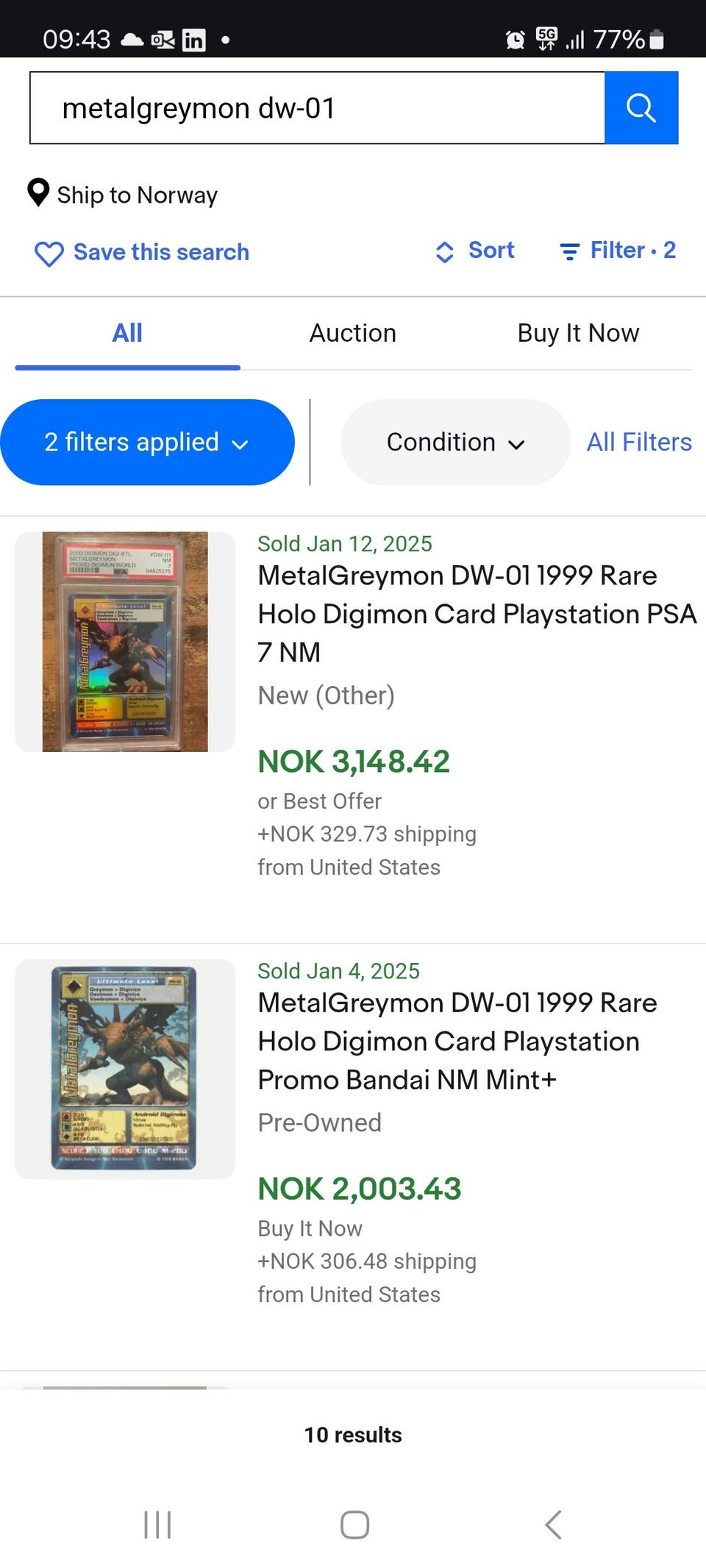Open the ungraded MetalGreymon card thumbnail
Viewport: 706px width, 1568px height.
(125, 1069)
